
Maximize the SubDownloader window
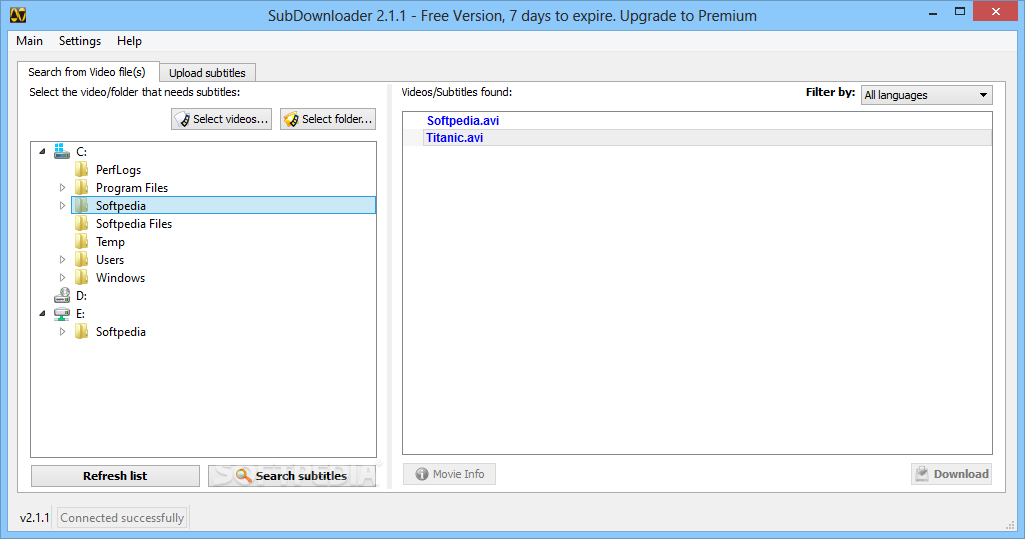point(960,12)
